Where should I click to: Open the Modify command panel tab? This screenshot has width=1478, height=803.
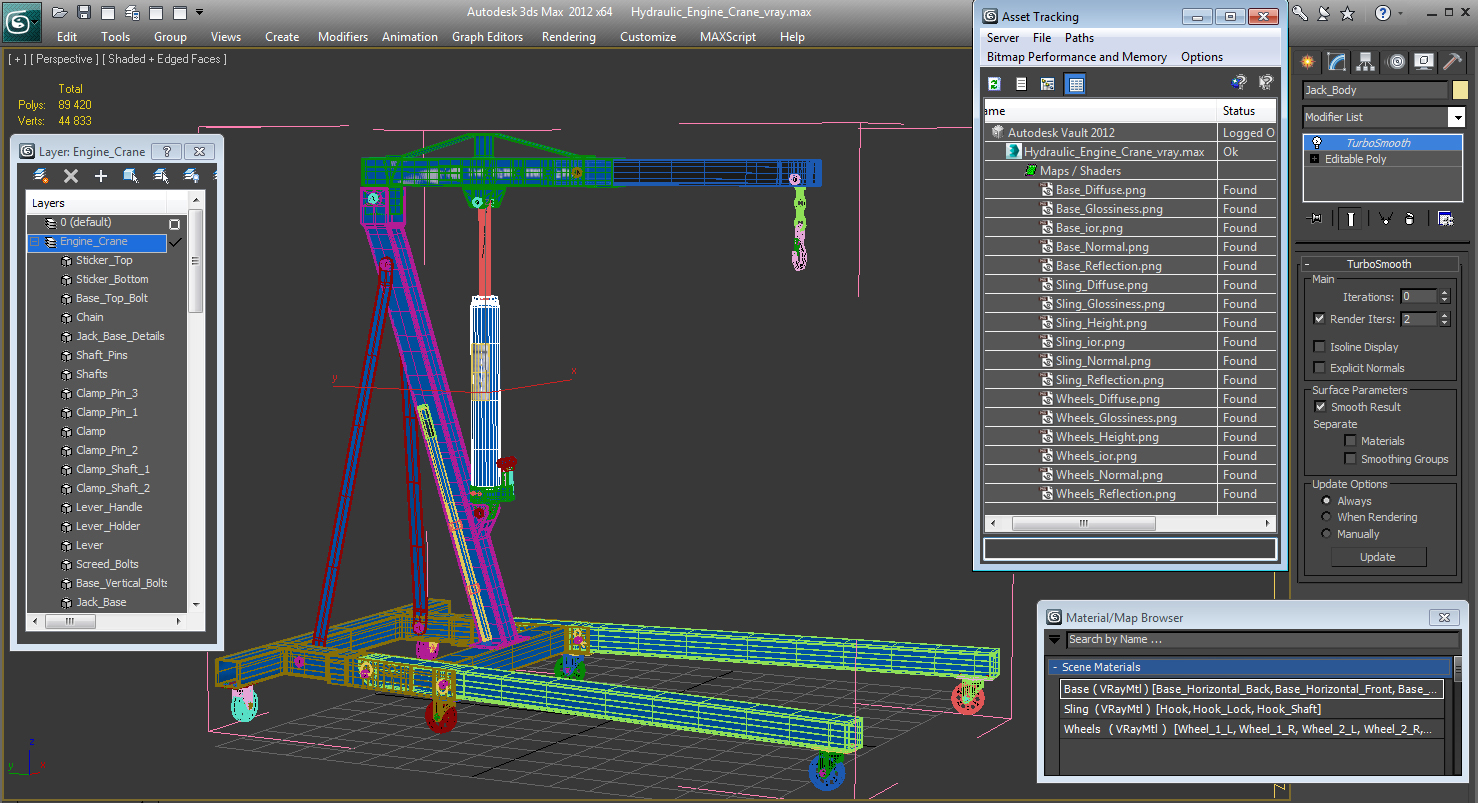click(1337, 62)
